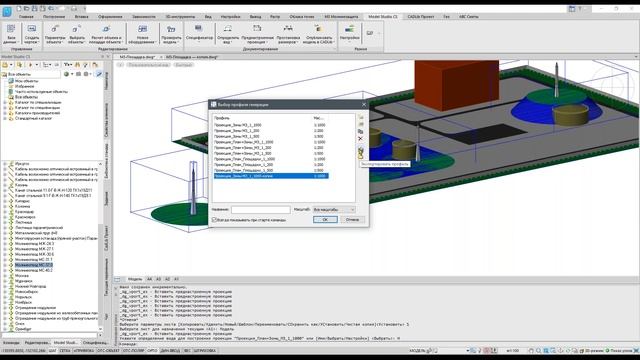The height and width of the screenshot is (360, 640).
Task: Switch to the Оформление ribbon tab
Action: (110, 17)
